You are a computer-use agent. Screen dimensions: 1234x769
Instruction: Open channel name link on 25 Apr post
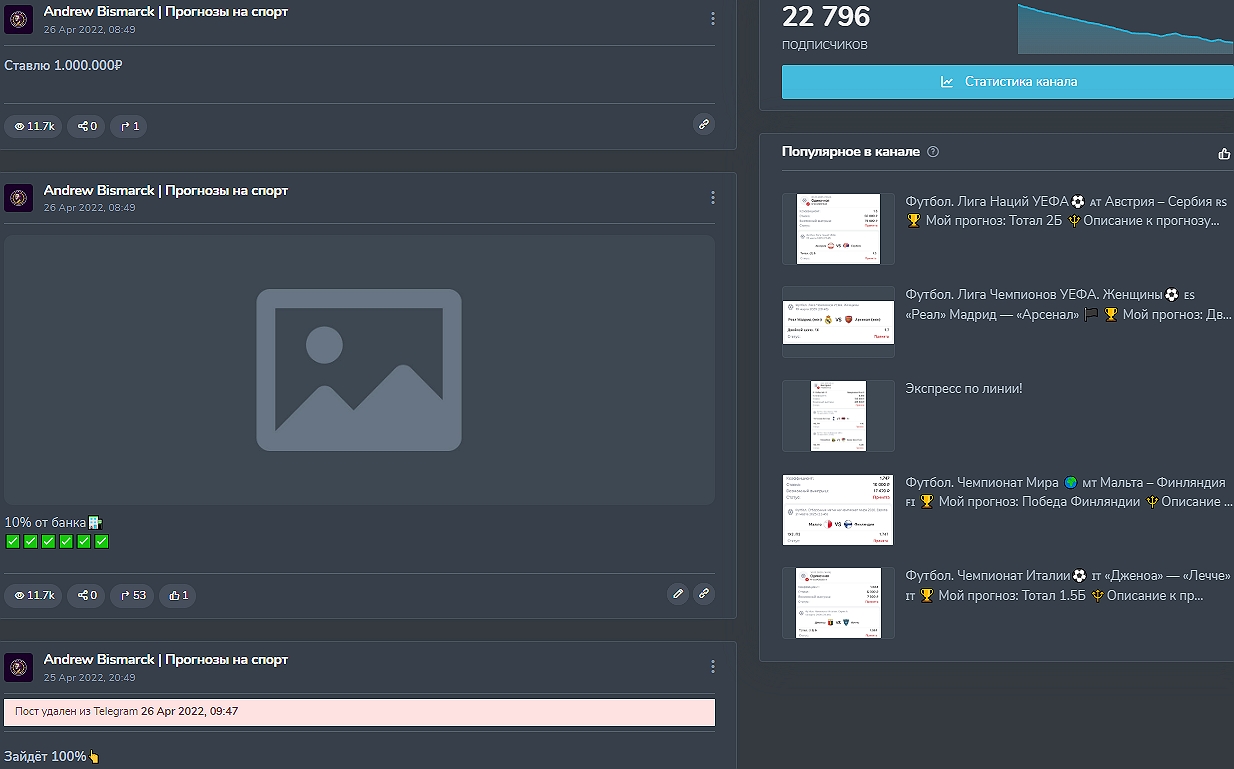(165, 659)
